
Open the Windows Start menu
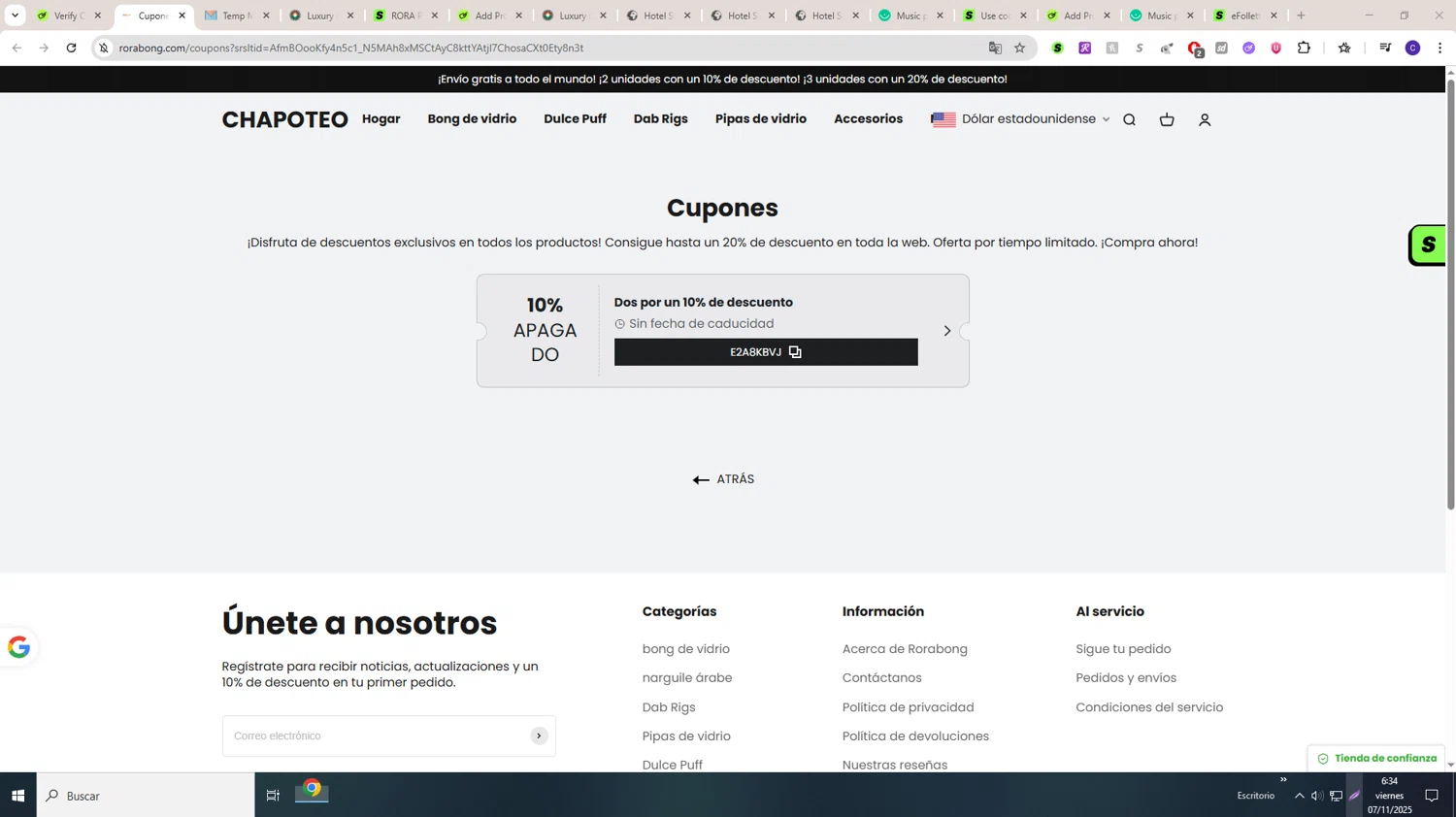point(17,796)
